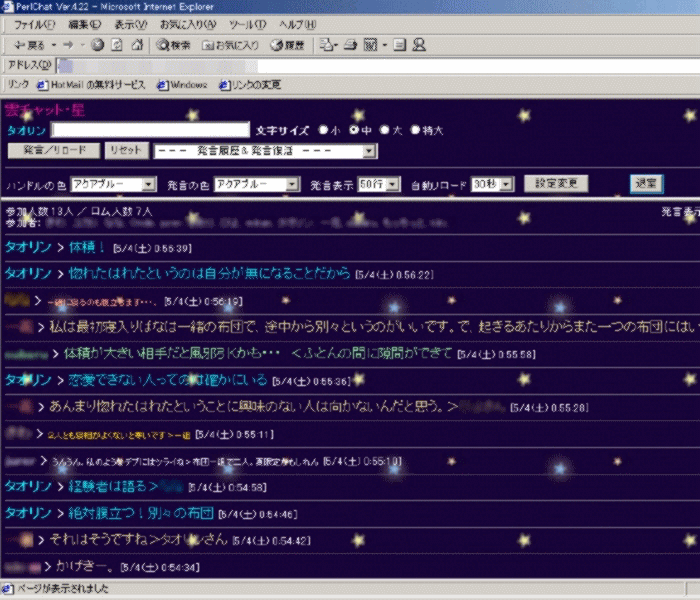This screenshot has width=700, height=600.
Task: Select the 小 font size radio button
Action: coord(322,130)
